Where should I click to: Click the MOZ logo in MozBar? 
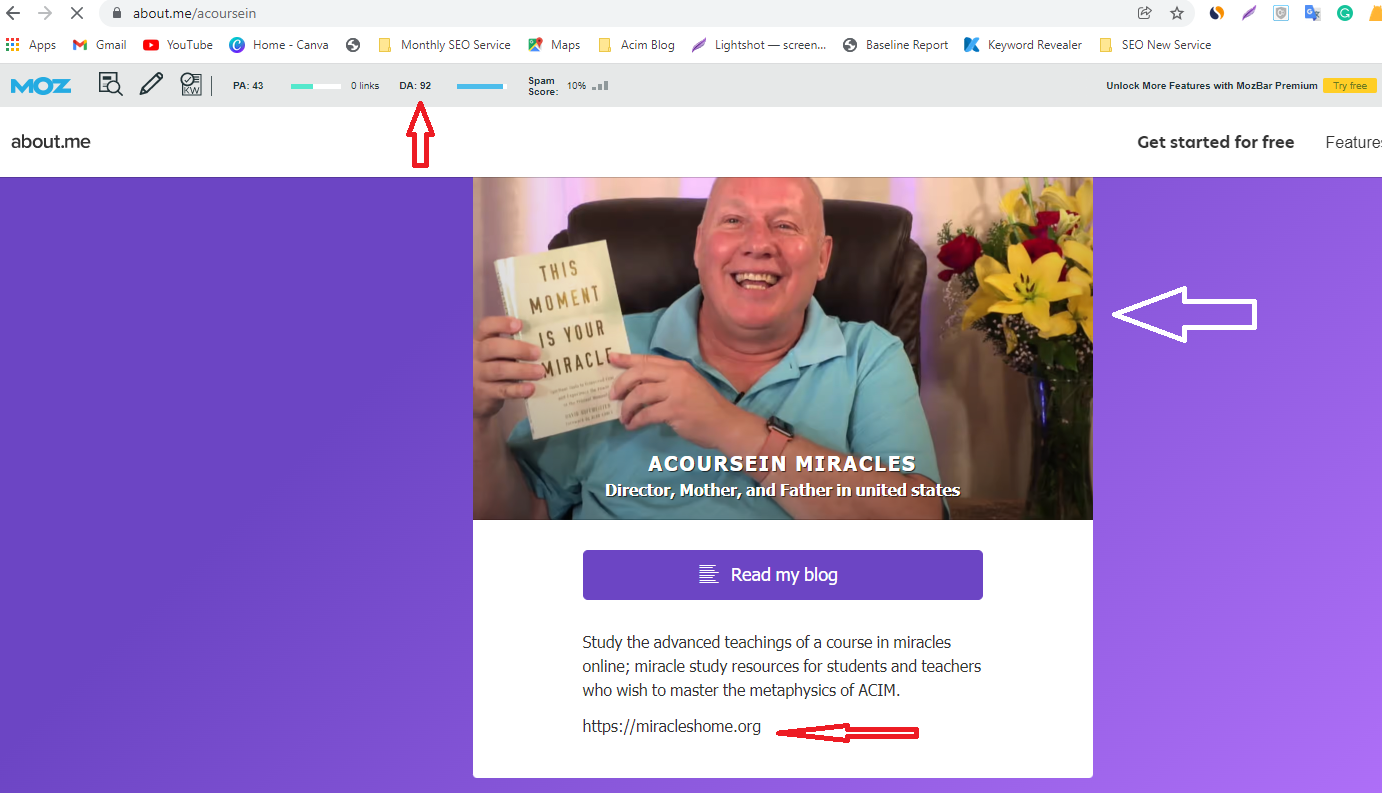pos(41,86)
